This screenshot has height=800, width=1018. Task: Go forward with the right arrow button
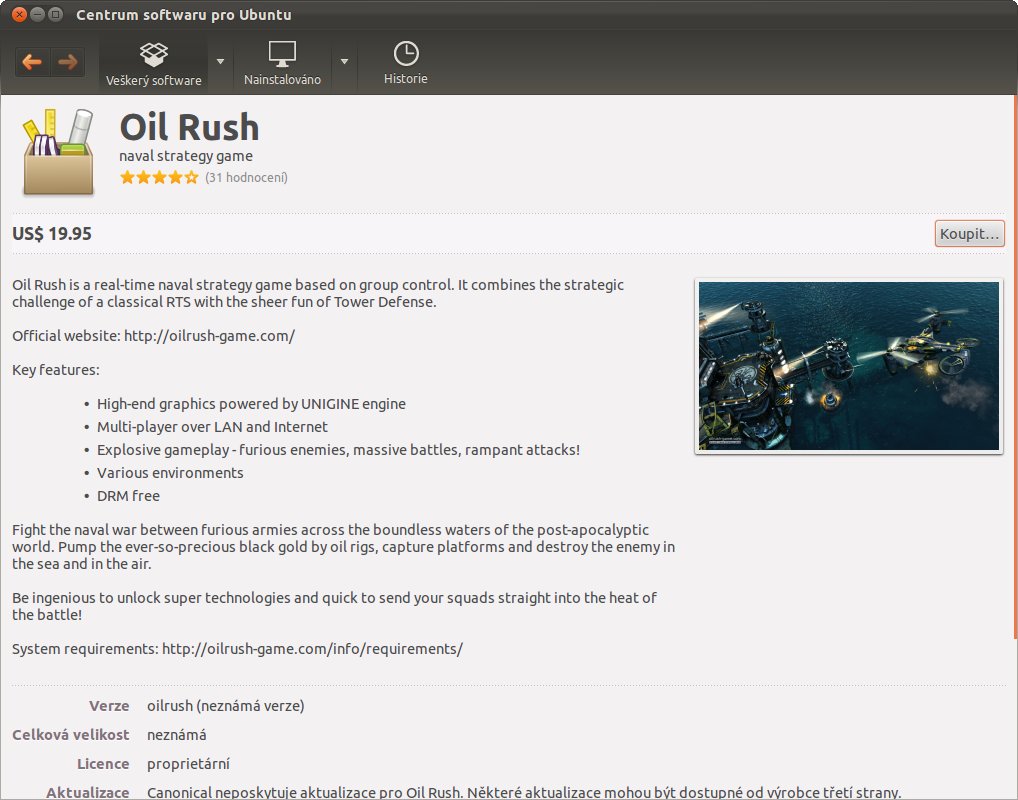[x=68, y=62]
